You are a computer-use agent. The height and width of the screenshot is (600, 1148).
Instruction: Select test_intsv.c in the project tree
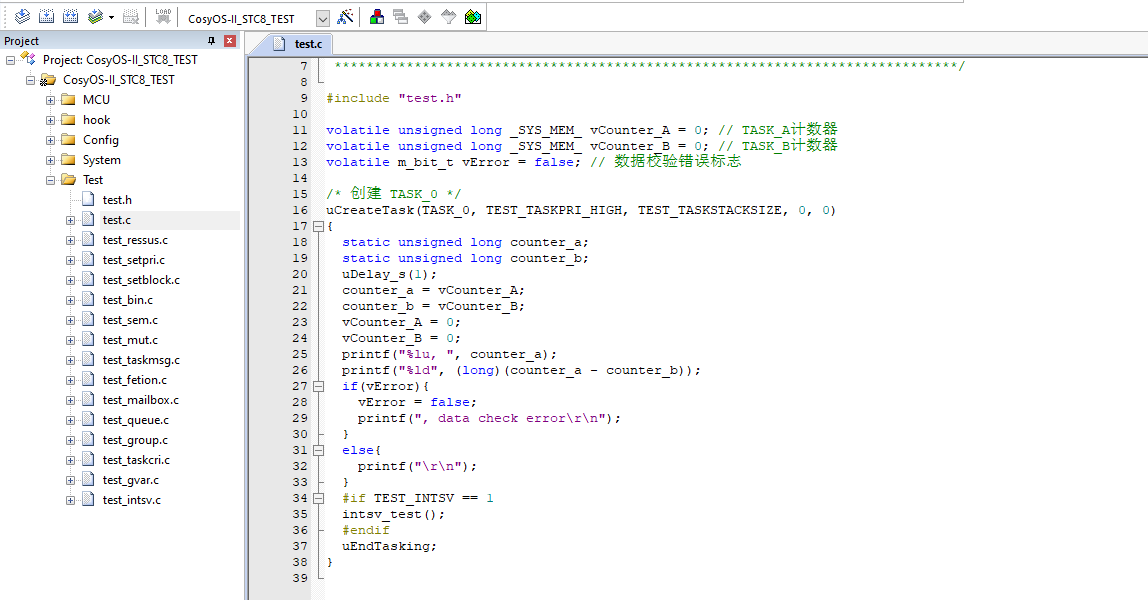pos(132,500)
